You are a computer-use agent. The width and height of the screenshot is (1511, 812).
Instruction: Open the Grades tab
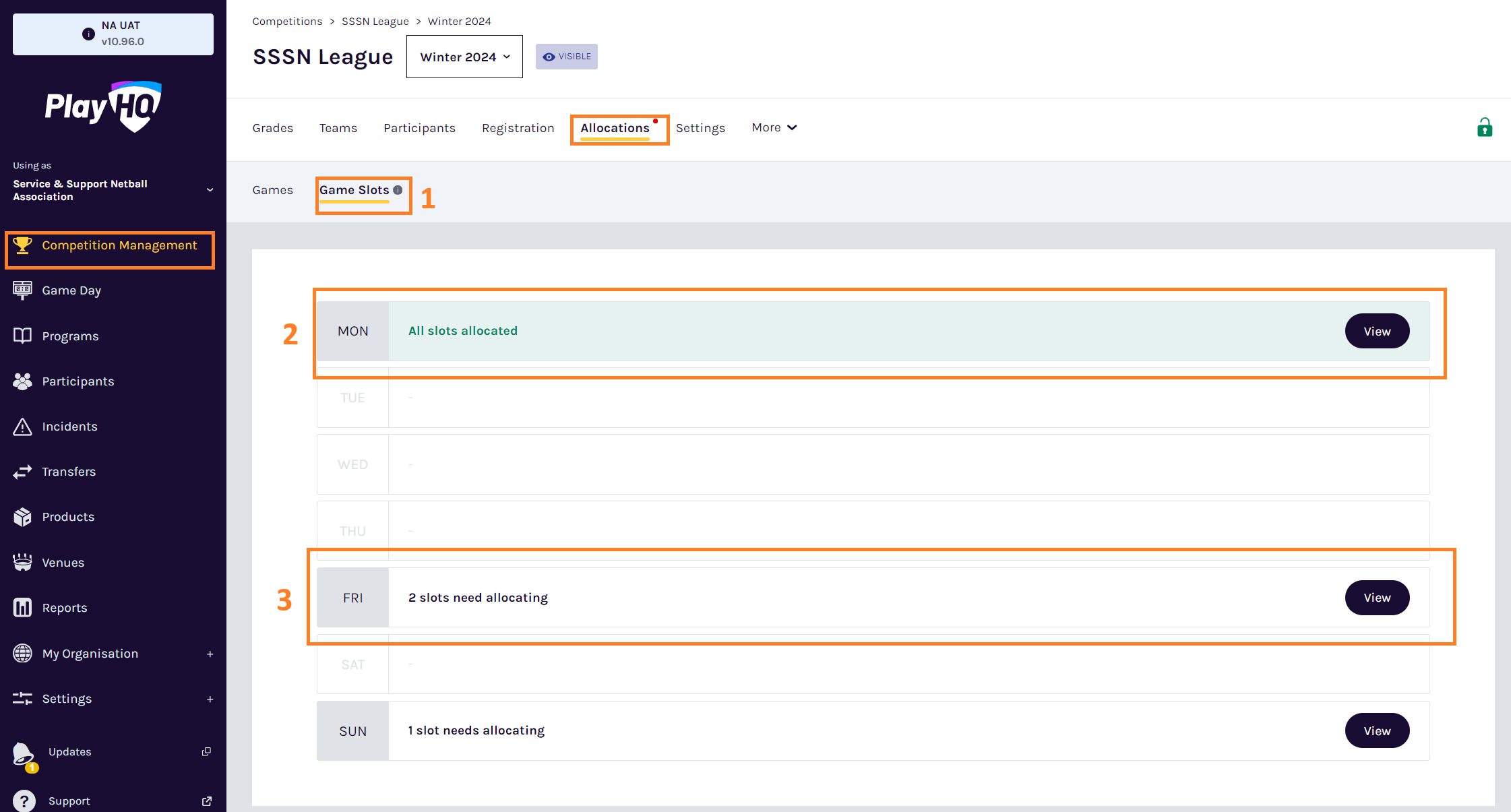tap(273, 128)
